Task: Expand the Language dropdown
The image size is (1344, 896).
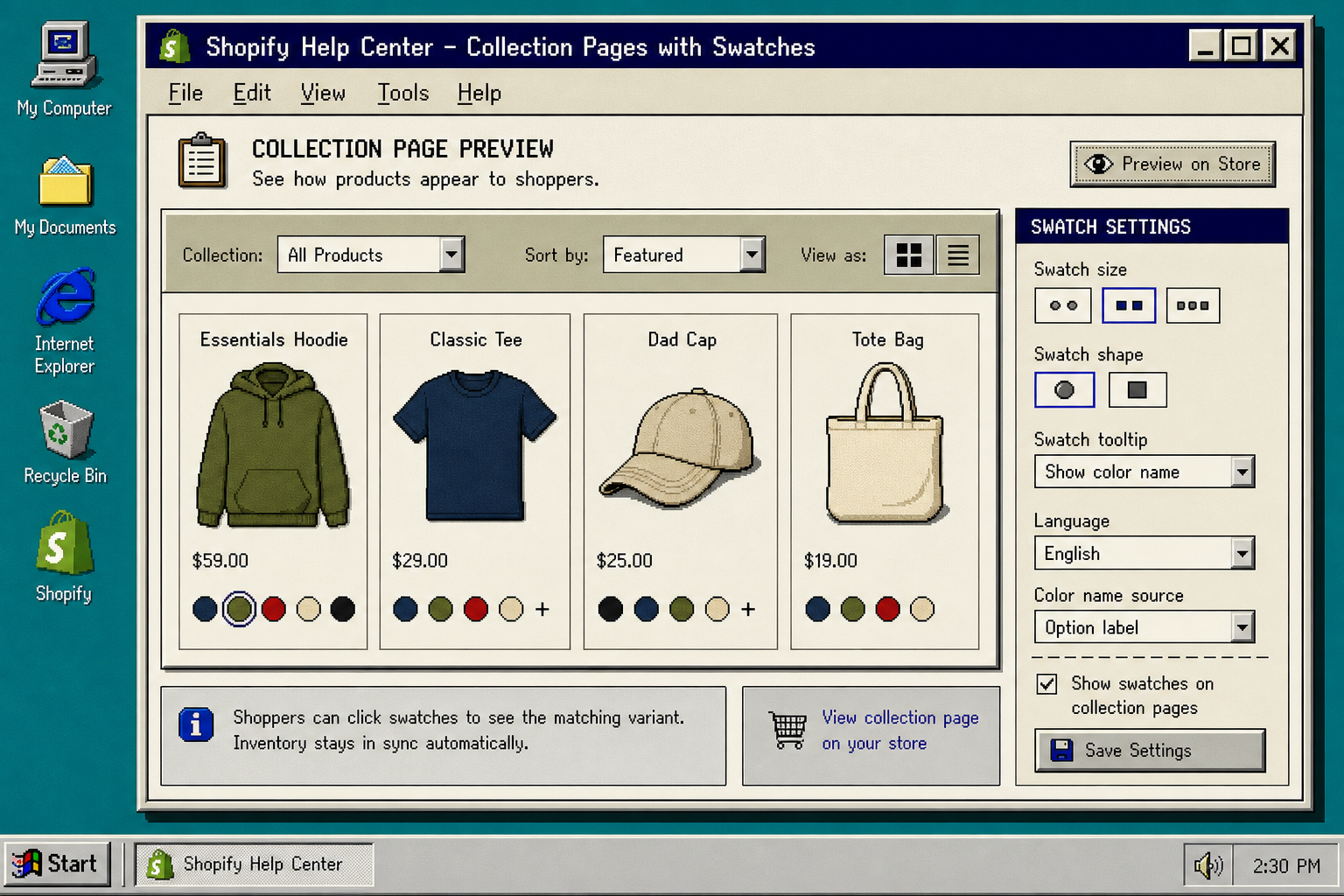Action: pyautogui.click(x=1144, y=553)
